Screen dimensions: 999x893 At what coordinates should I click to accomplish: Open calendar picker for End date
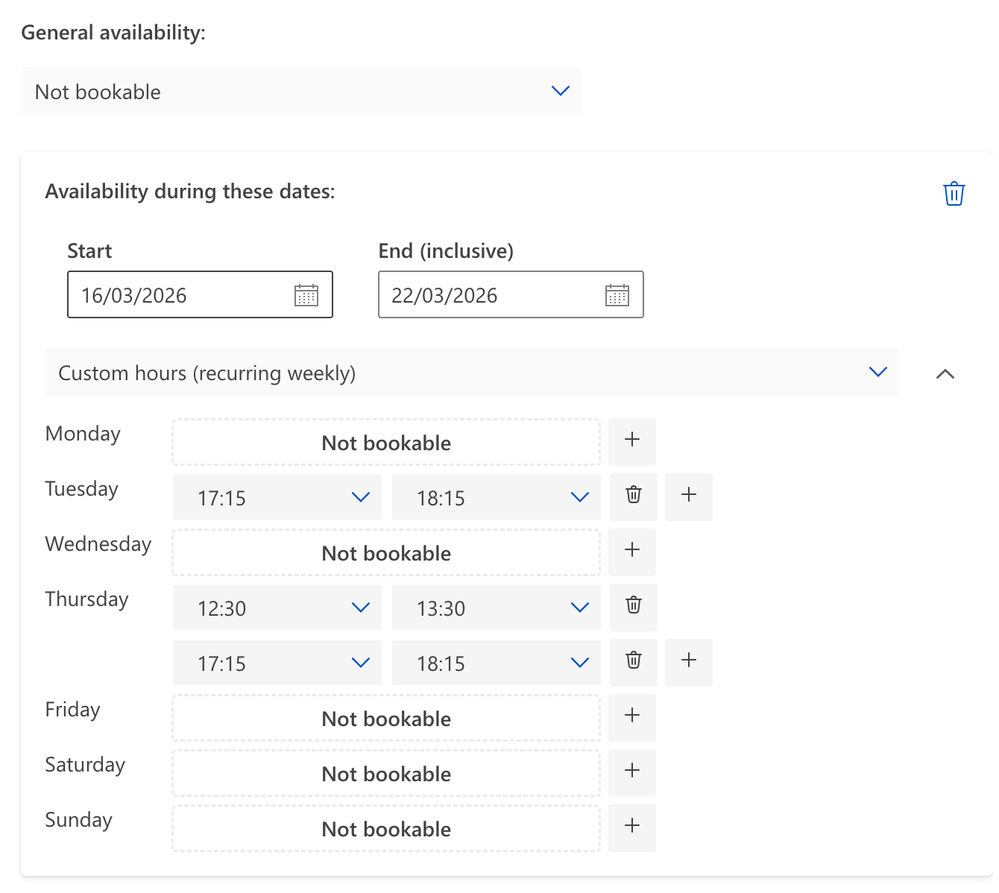(617, 295)
